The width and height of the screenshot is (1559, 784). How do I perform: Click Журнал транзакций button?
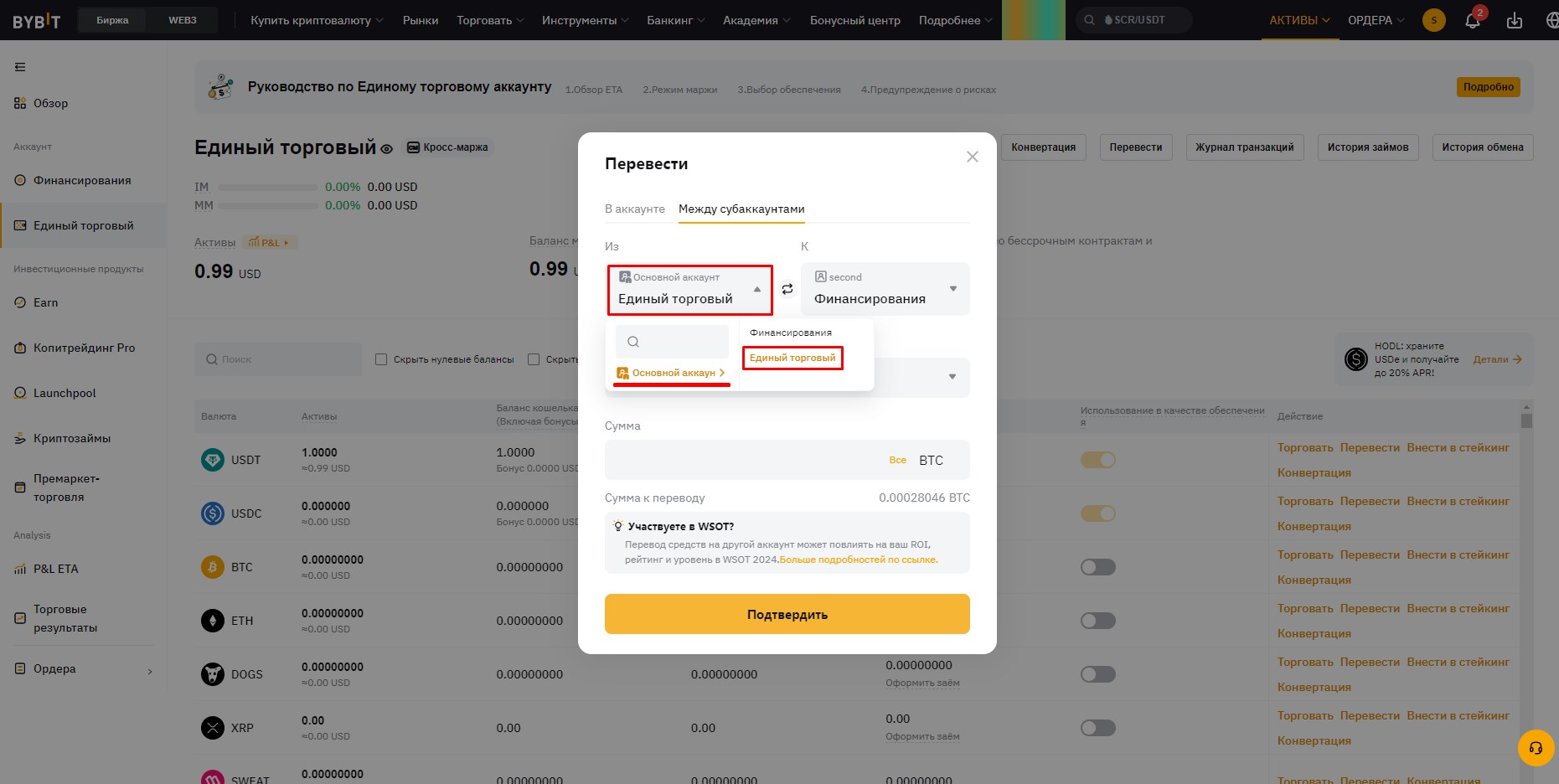click(1245, 147)
